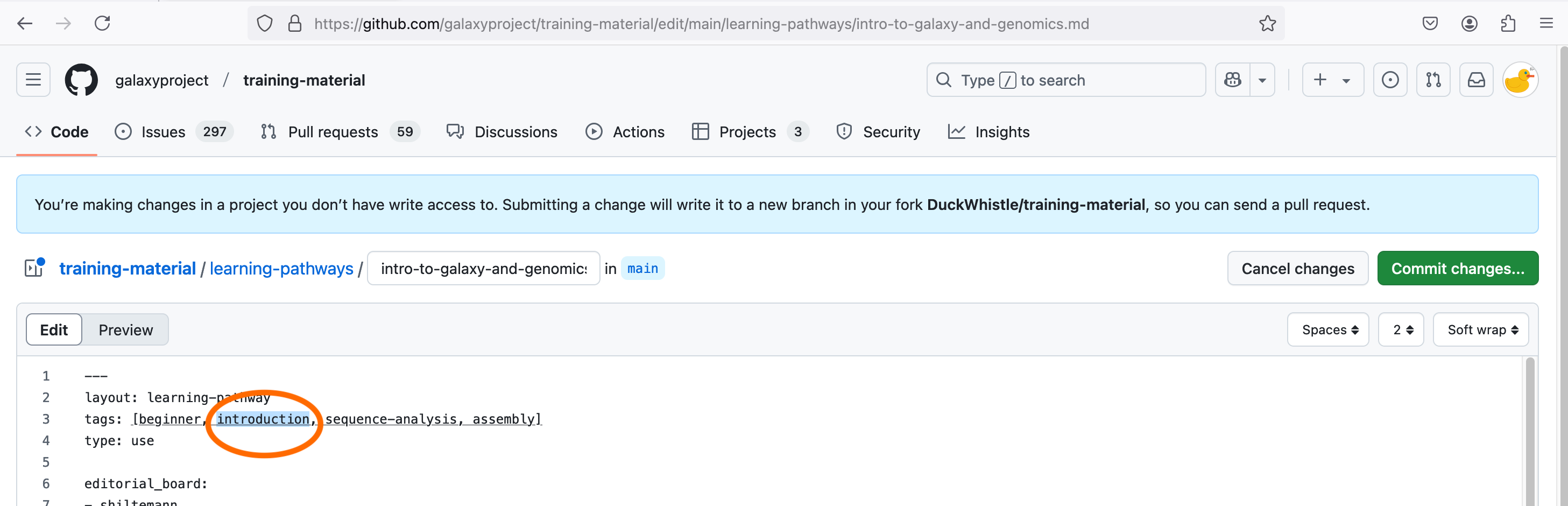Expand the file tree side panel
Viewport: 1568px width, 506px height.
pos(34,268)
